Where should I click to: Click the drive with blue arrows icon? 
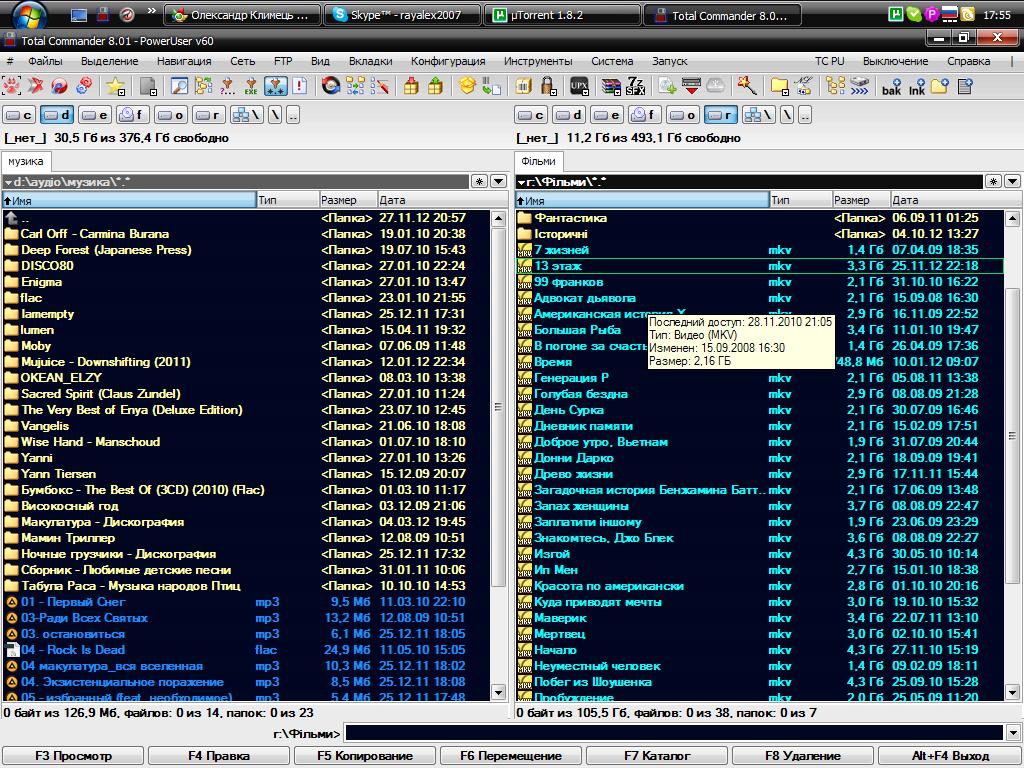[x=859, y=86]
